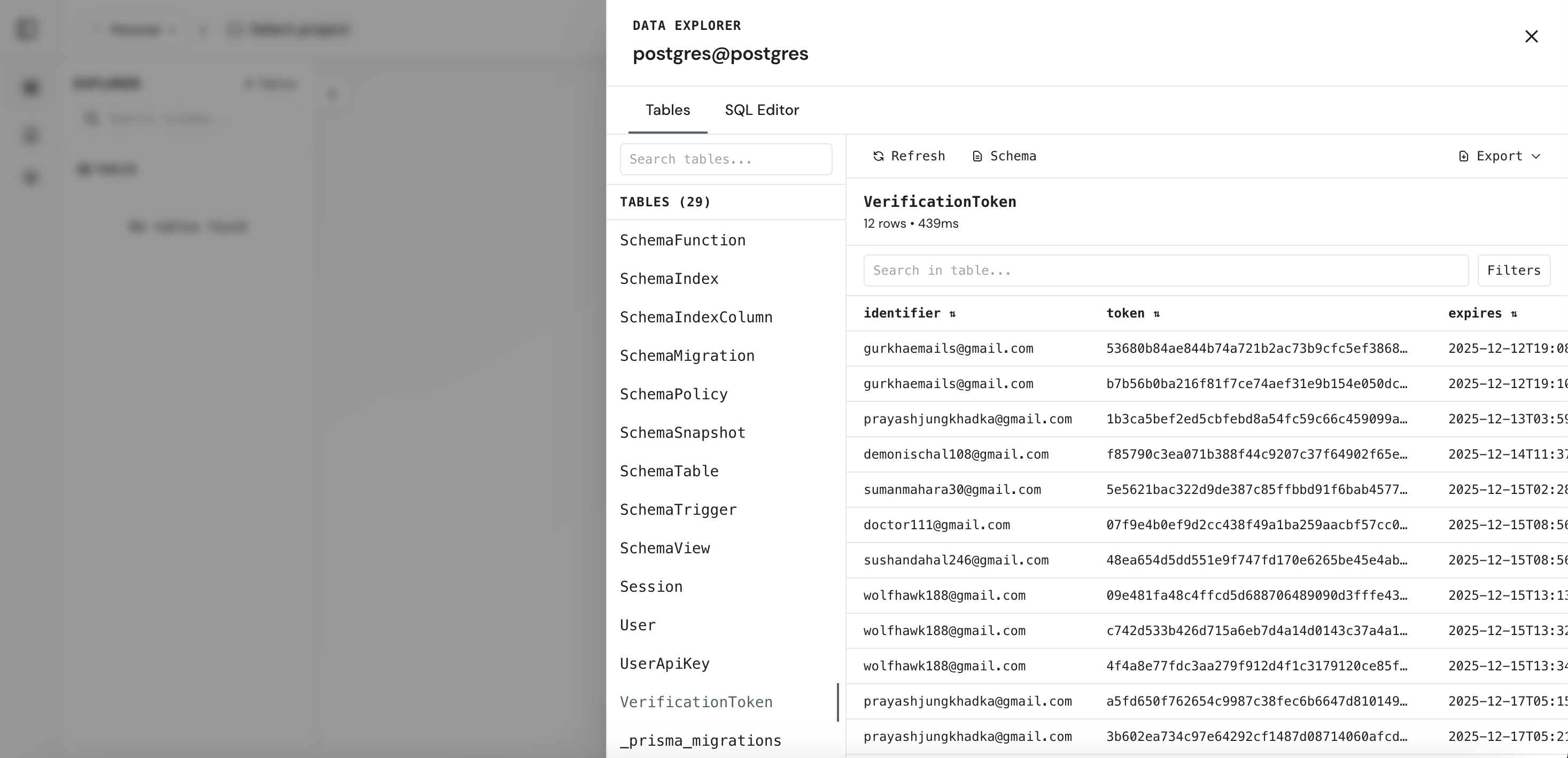Click the doctor111@gmail.com row
This screenshot has height=758, width=1568.
click(936, 525)
